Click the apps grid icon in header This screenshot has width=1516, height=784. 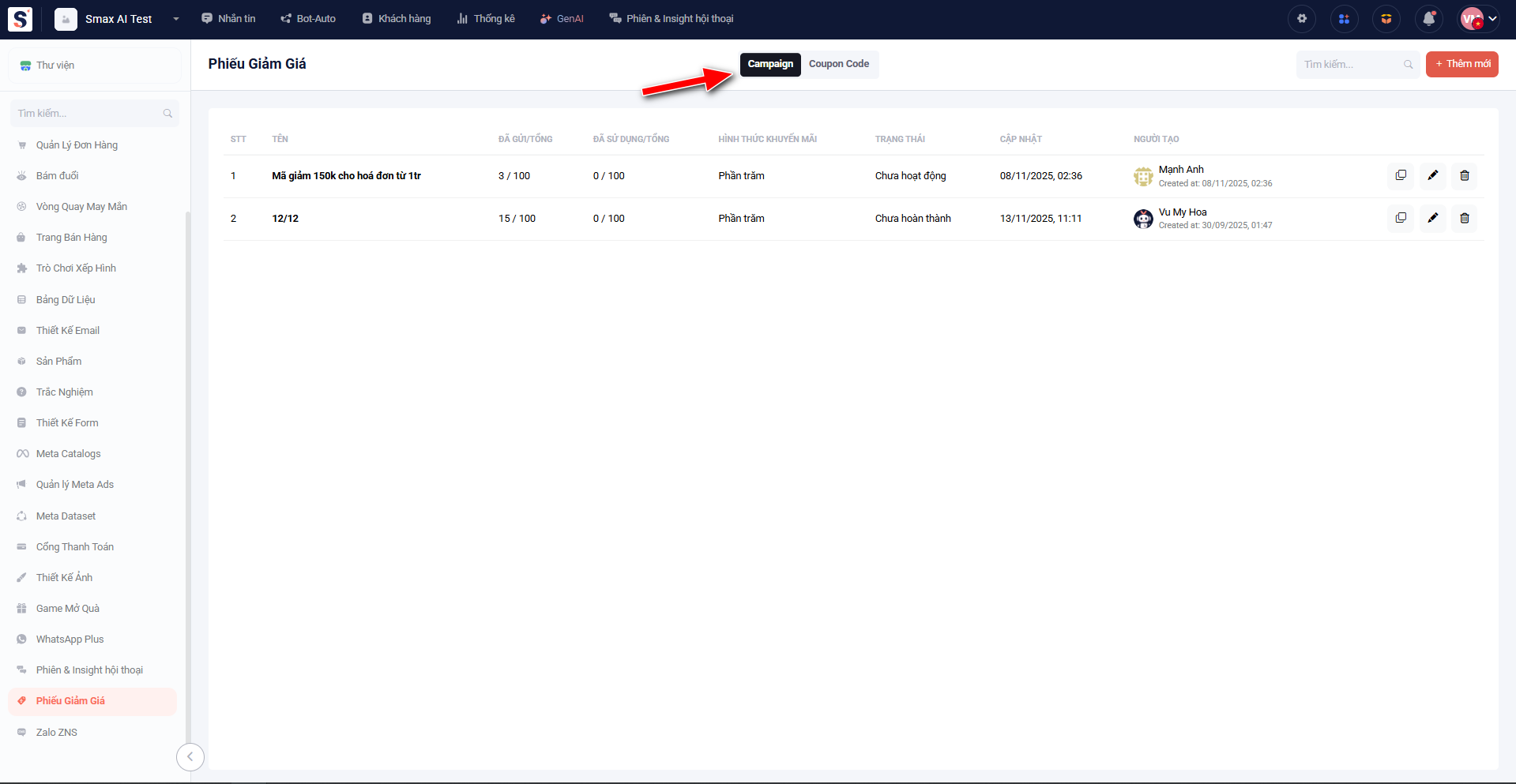(1344, 19)
